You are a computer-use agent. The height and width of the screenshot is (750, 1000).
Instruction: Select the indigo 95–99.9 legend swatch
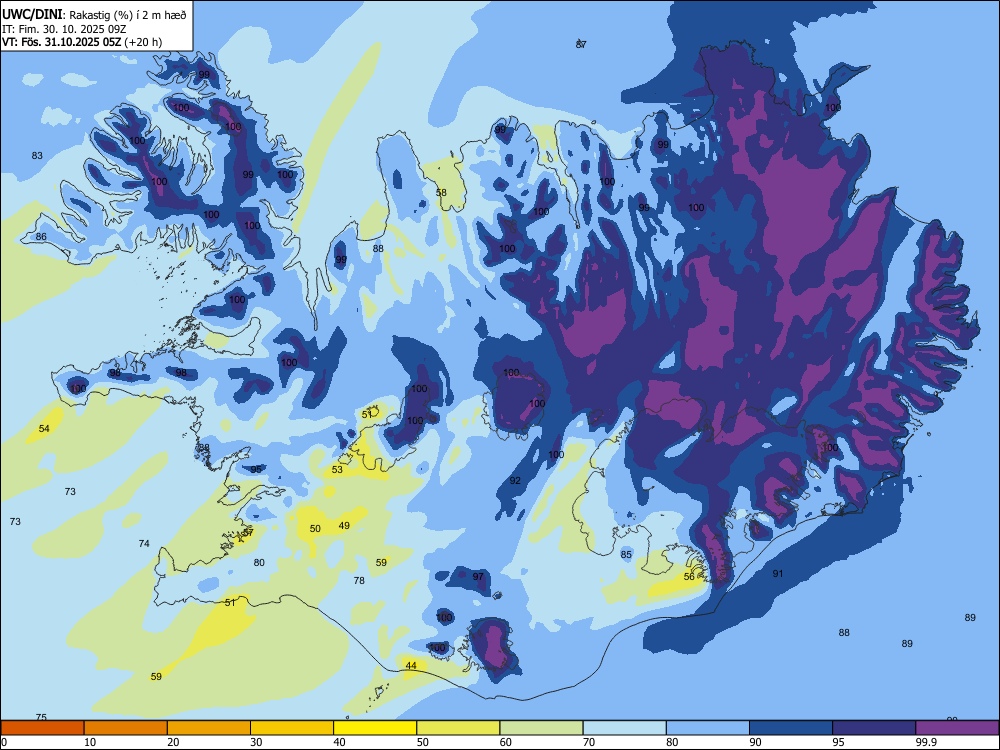click(x=874, y=728)
